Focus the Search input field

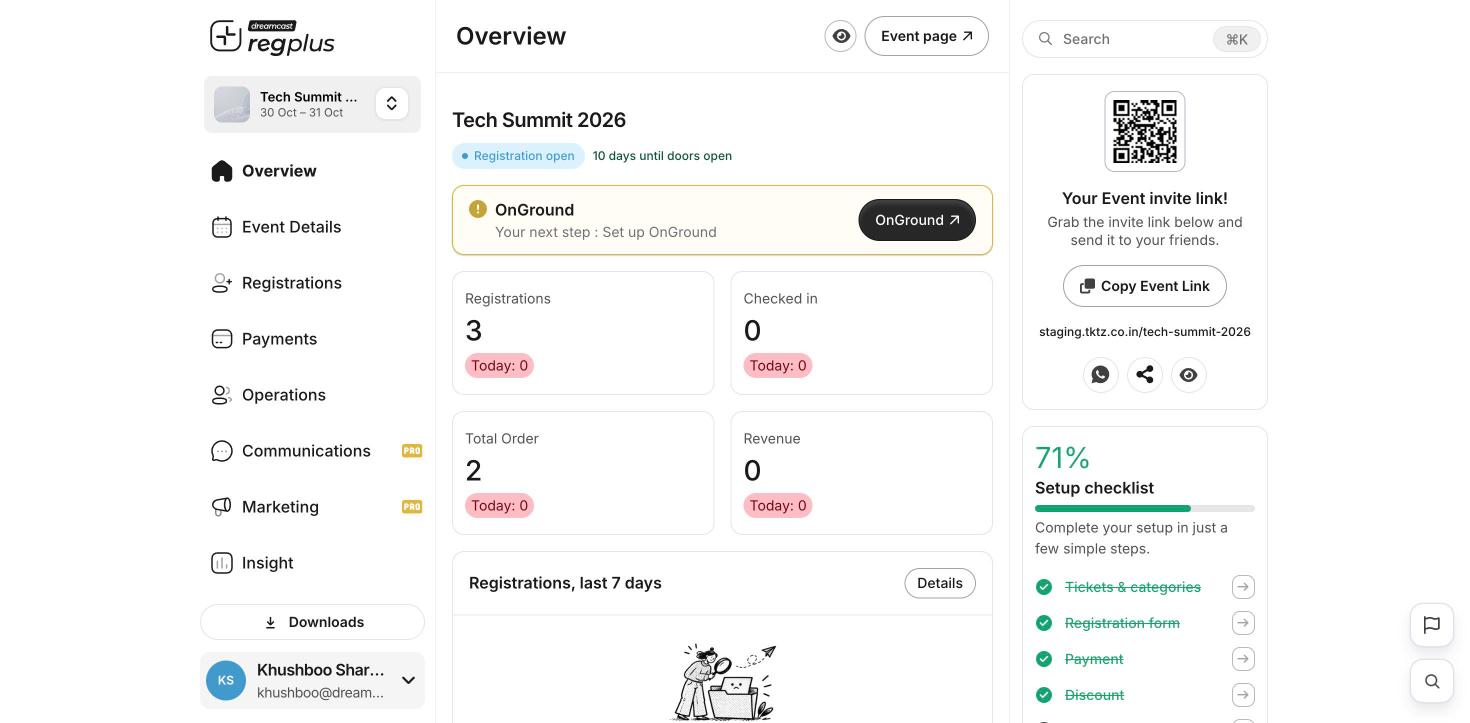click(1145, 39)
